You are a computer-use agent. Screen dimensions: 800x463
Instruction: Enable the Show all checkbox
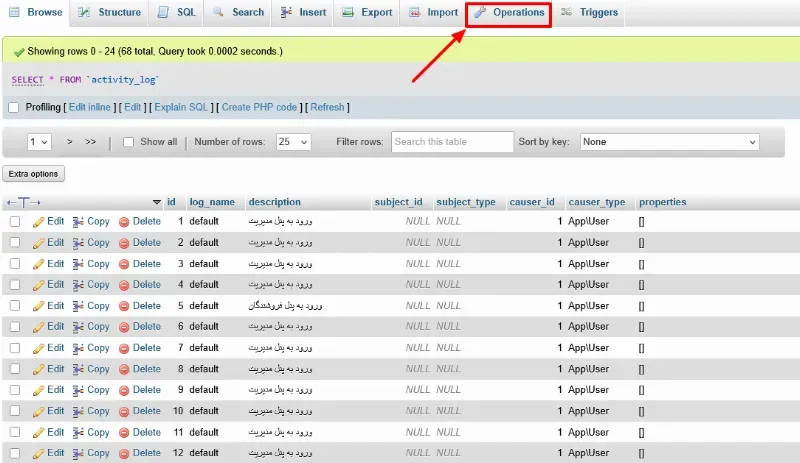coord(129,142)
